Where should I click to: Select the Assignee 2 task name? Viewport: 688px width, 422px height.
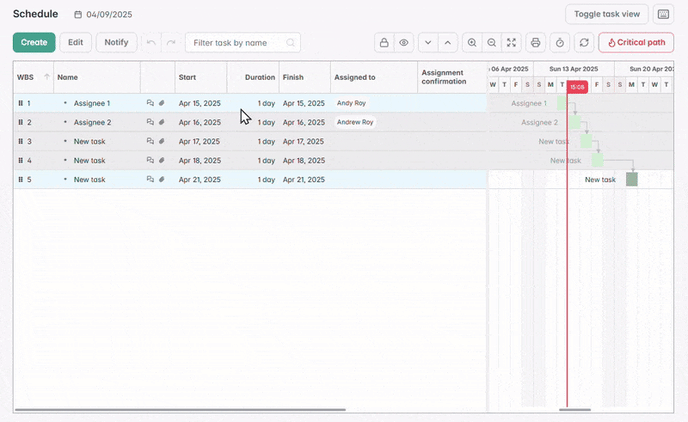point(92,122)
